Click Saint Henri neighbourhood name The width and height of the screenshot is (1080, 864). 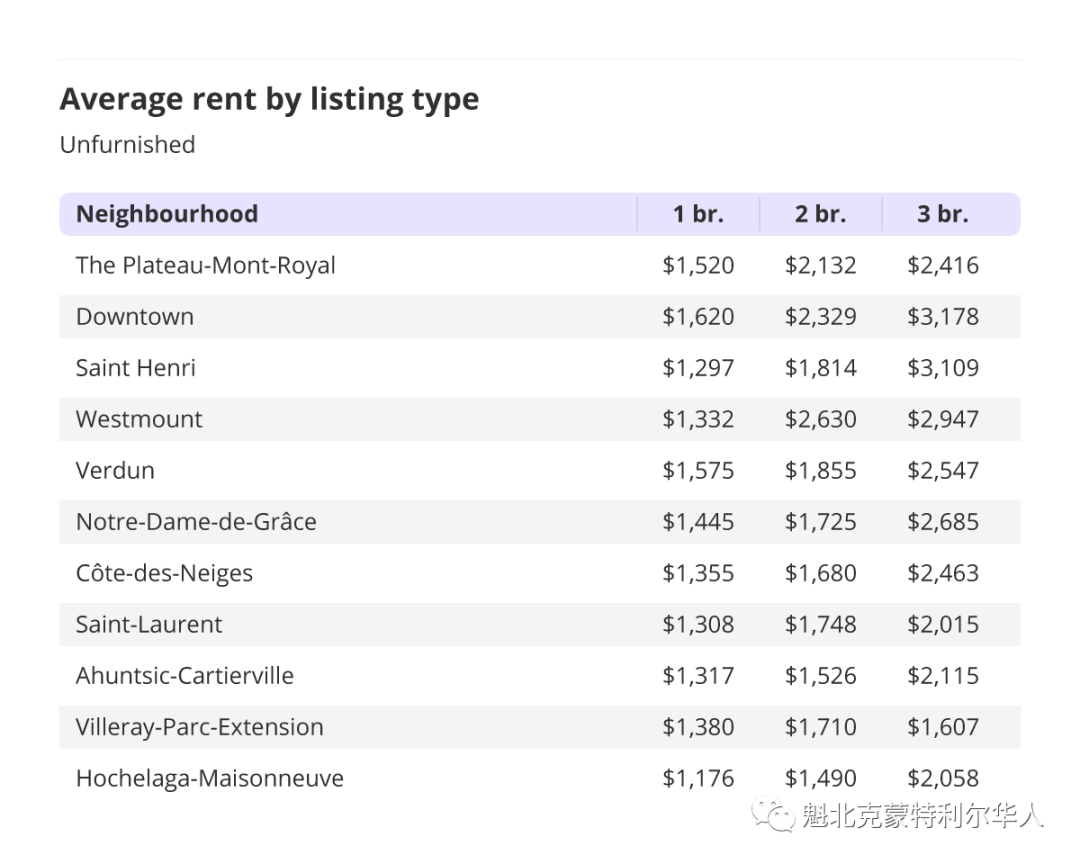point(136,368)
